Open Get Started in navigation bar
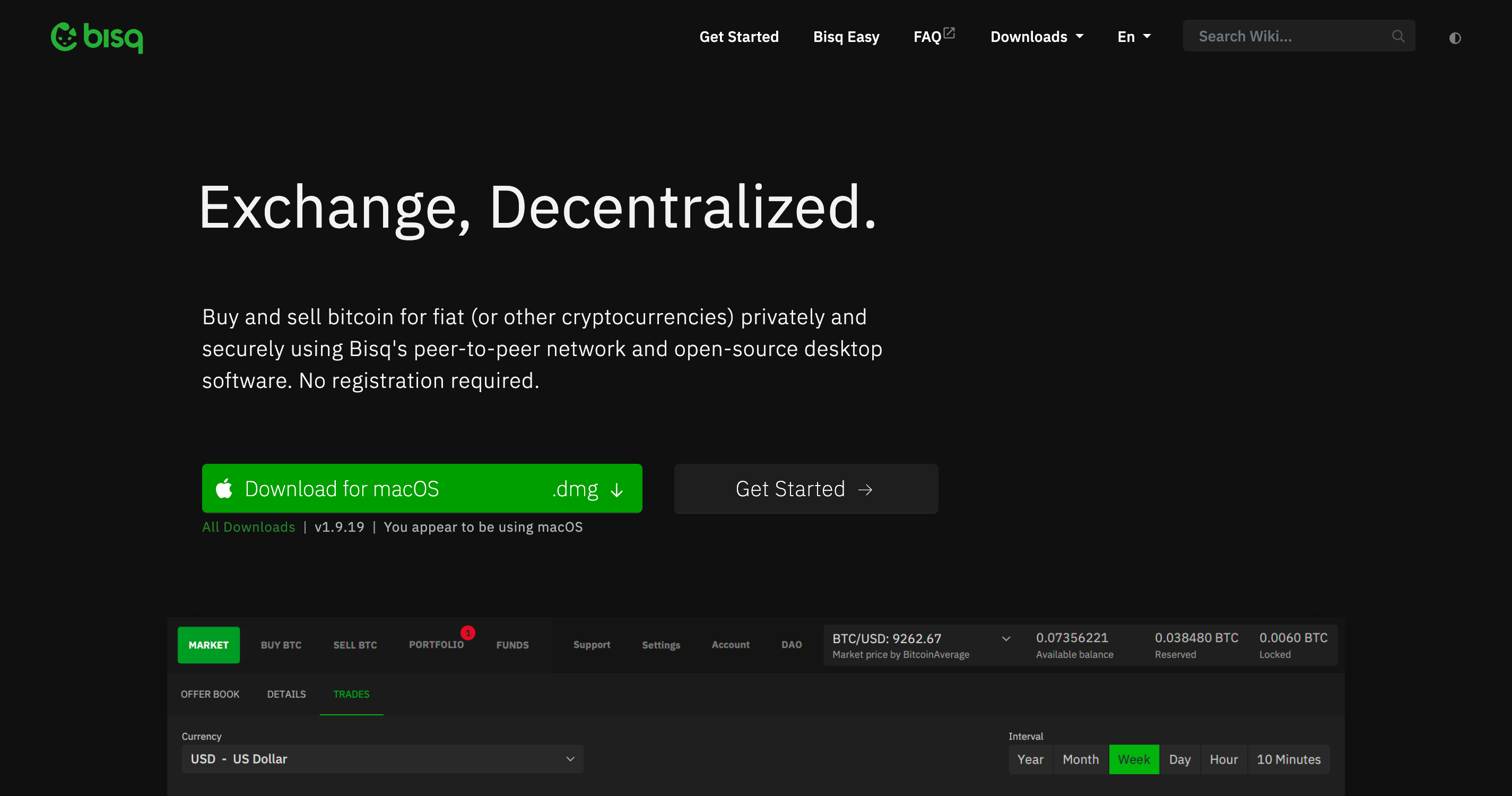 [739, 37]
